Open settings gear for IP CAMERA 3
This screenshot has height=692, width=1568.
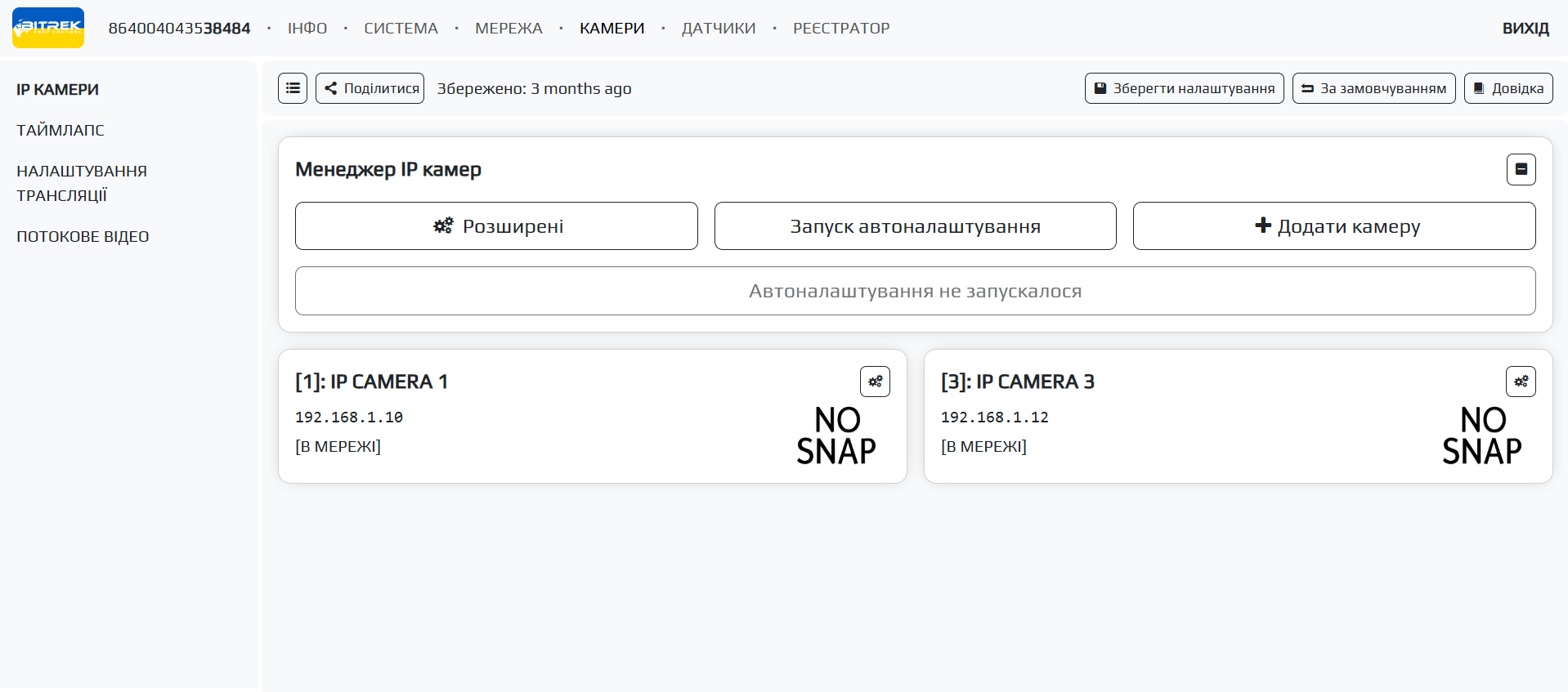pyautogui.click(x=1521, y=382)
